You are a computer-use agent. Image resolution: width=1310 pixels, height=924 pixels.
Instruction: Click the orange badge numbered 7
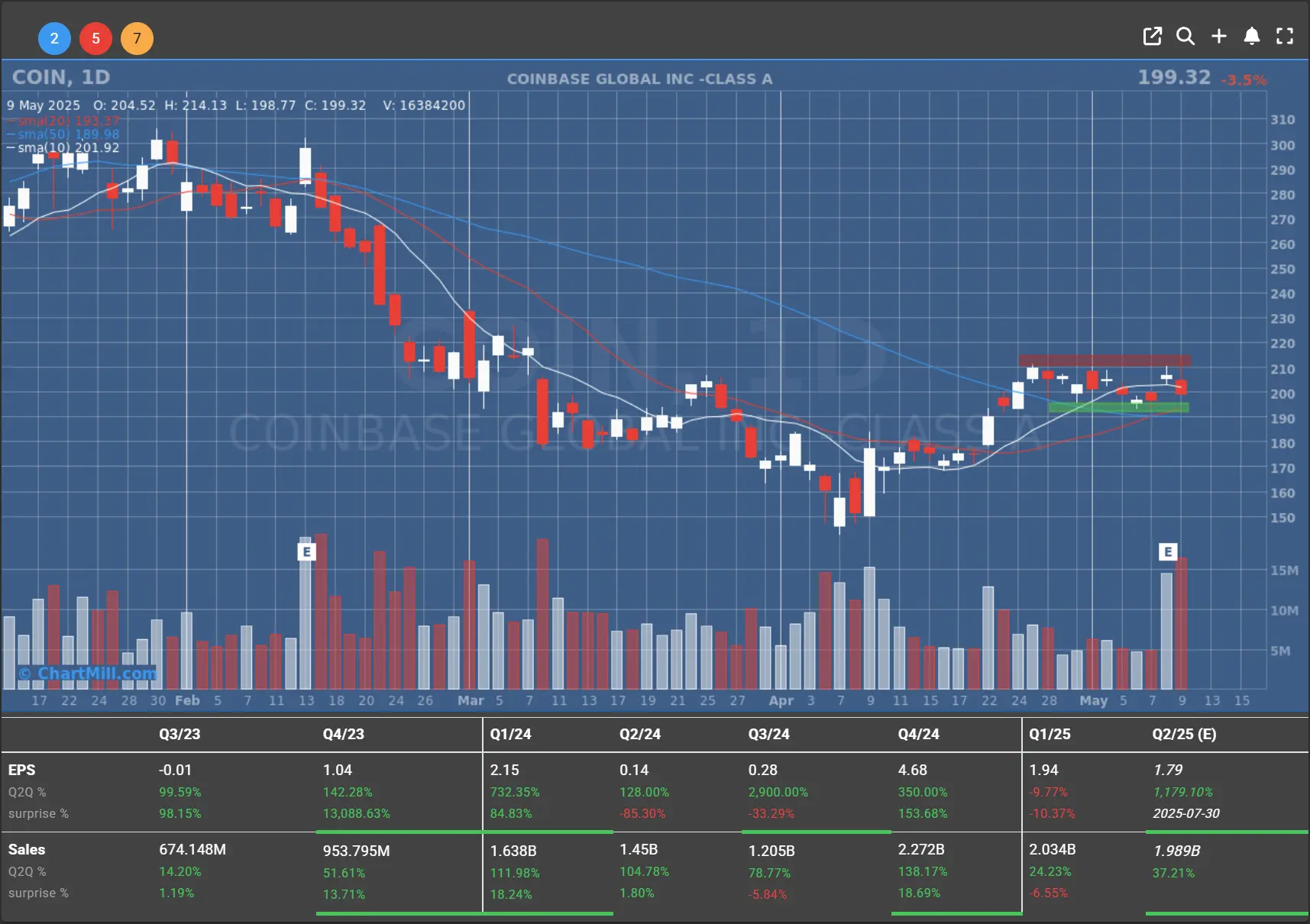click(x=137, y=38)
